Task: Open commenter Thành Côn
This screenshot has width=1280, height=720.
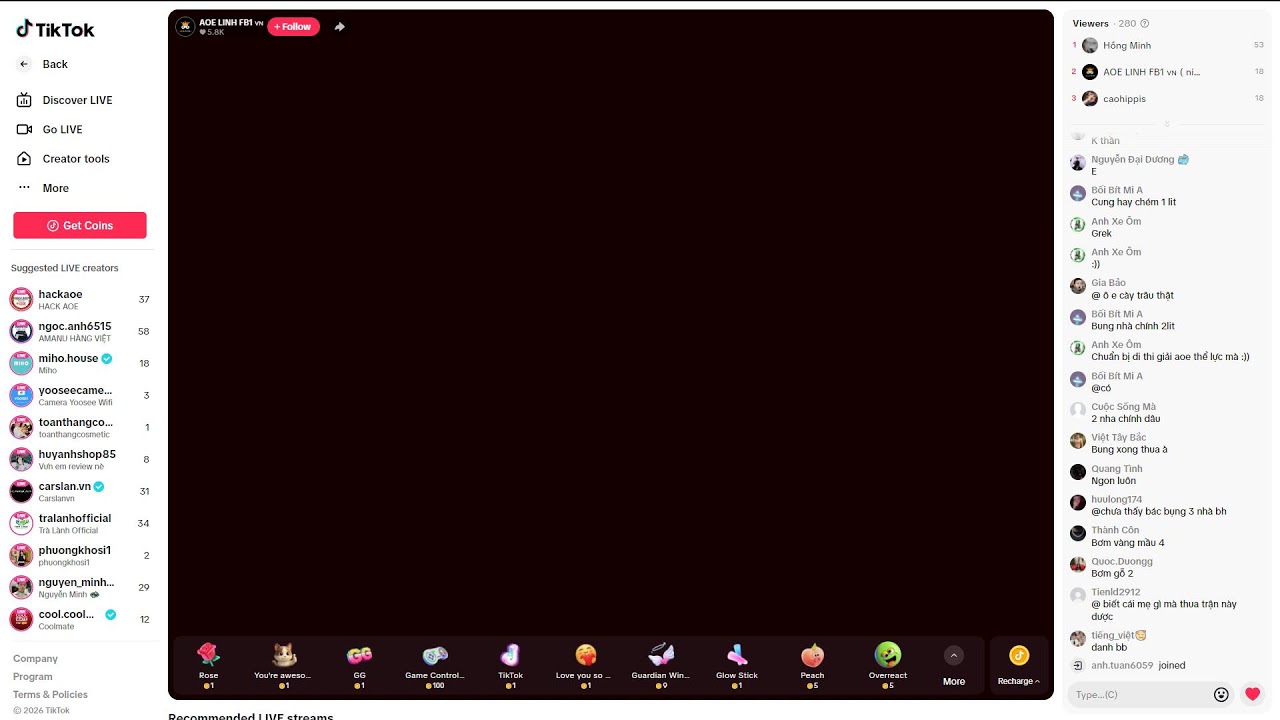Action: tap(1115, 530)
